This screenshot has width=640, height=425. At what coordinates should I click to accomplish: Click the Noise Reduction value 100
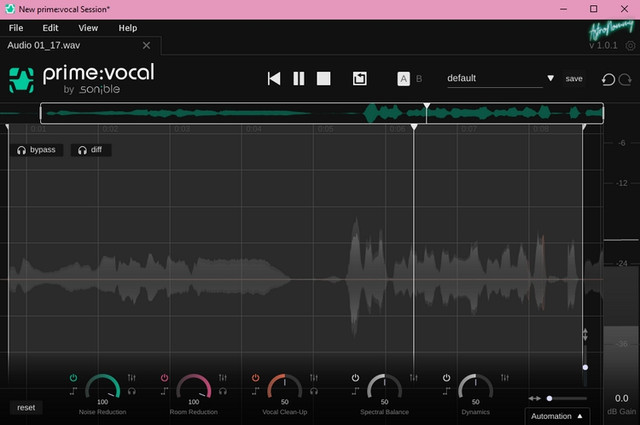(102, 402)
